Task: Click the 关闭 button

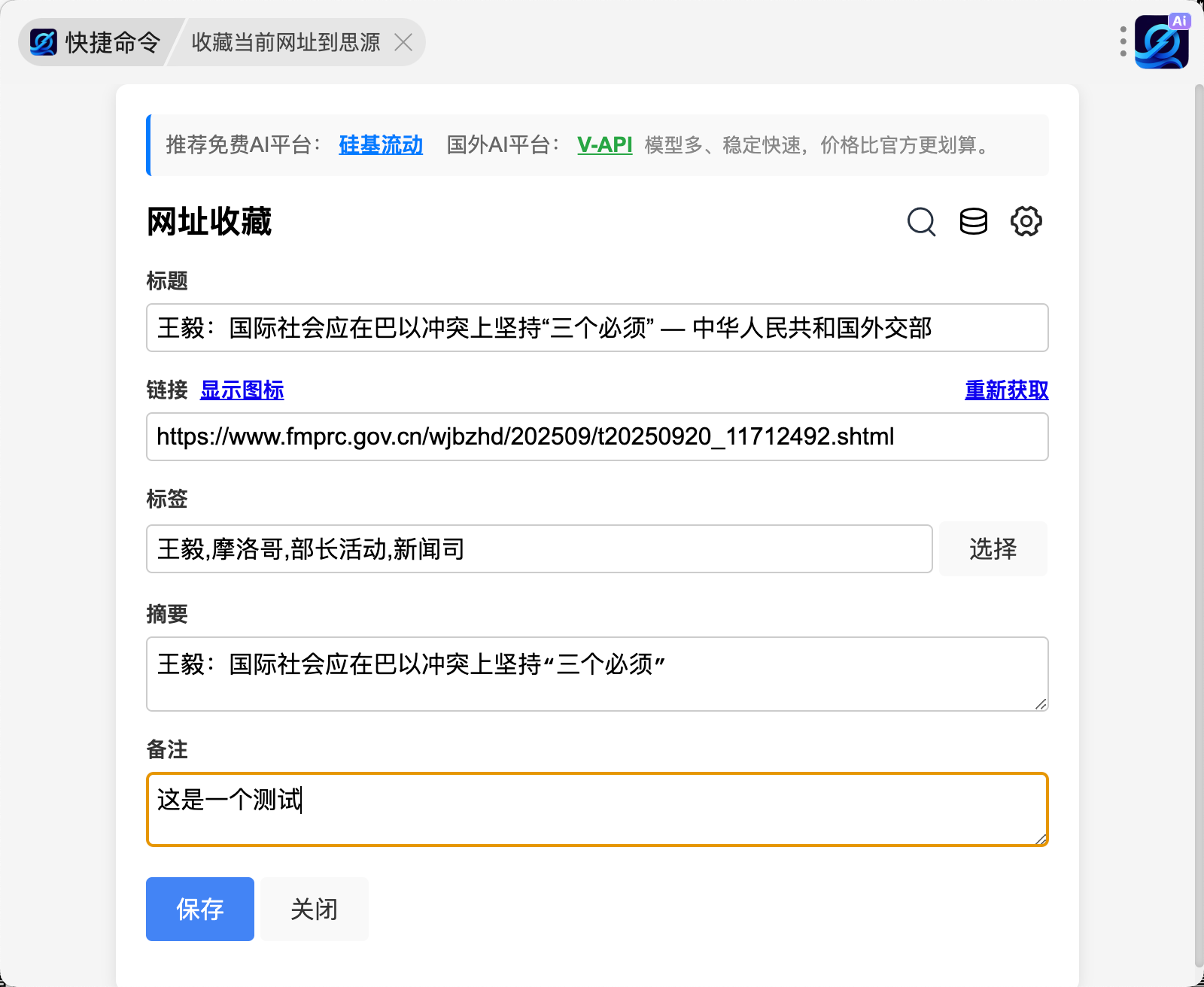Action: 314,909
